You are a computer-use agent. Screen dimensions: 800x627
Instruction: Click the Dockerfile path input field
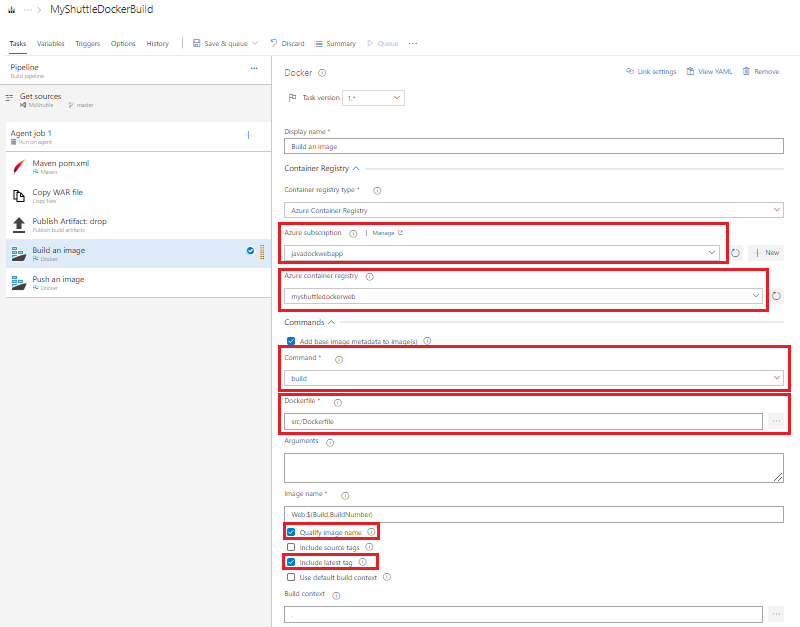pyautogui.click(x=523, y=421)
